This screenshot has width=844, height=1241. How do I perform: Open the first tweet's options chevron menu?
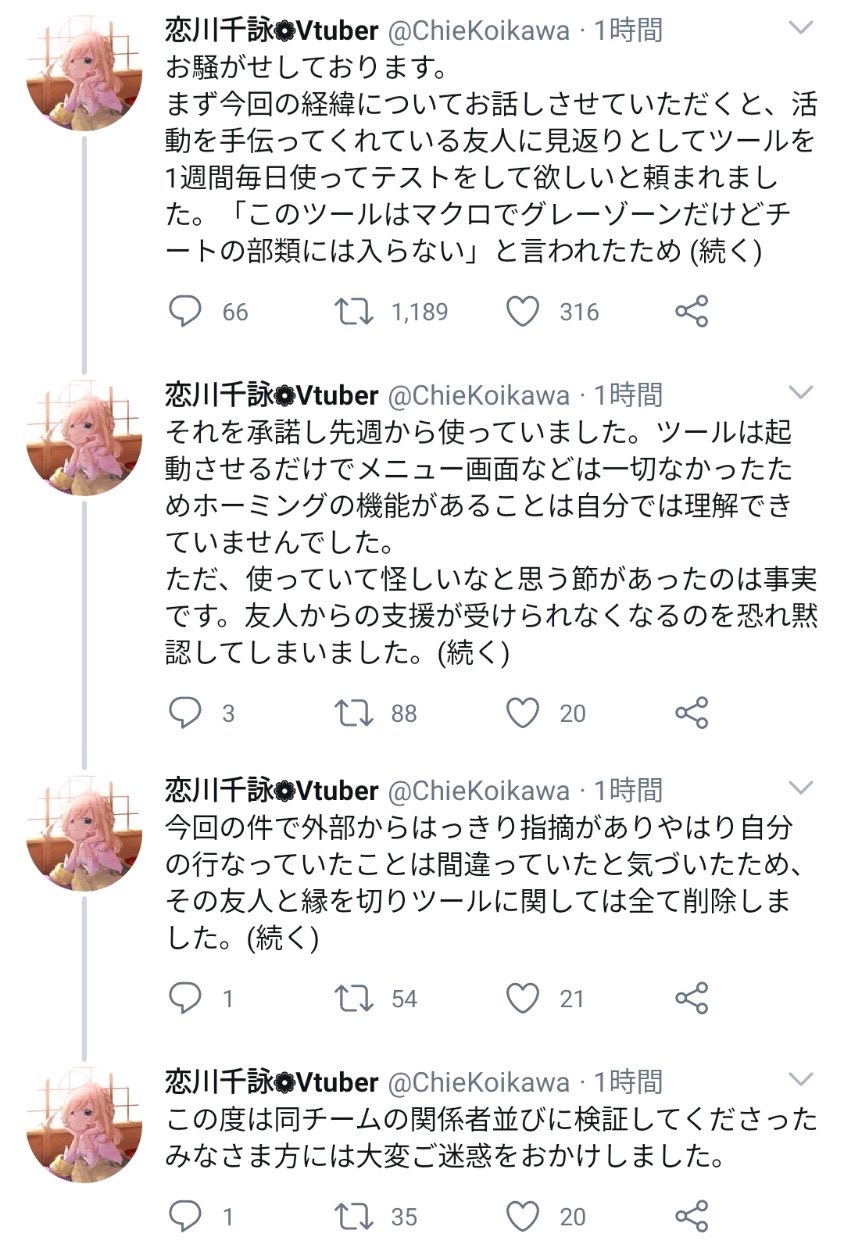click(x=802, y=28)
